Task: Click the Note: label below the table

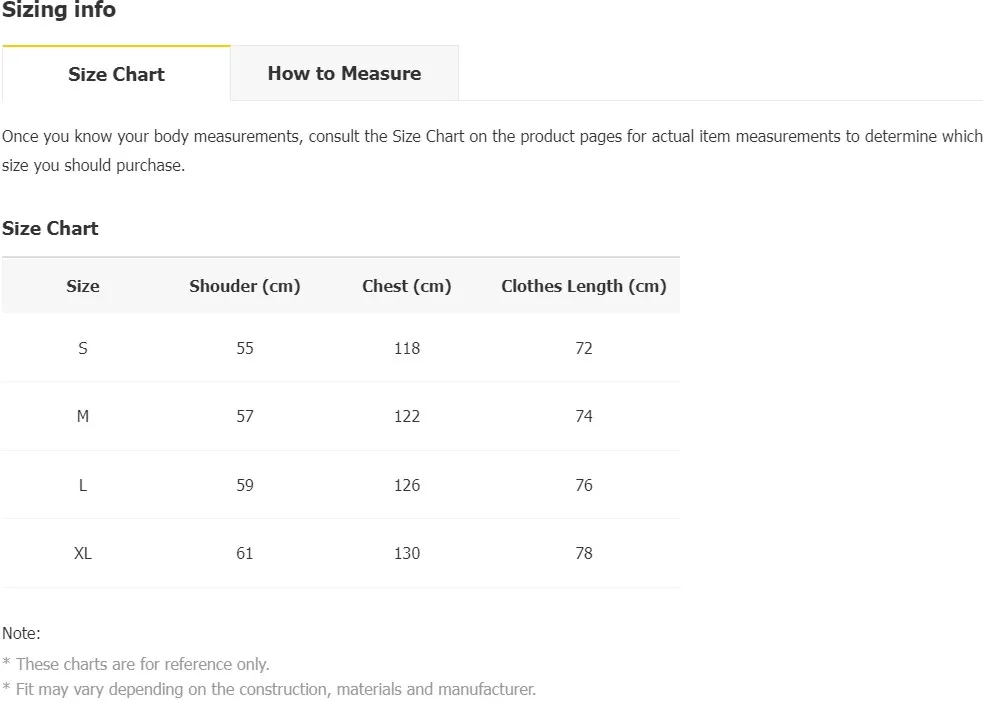Action: click(21, 633)
